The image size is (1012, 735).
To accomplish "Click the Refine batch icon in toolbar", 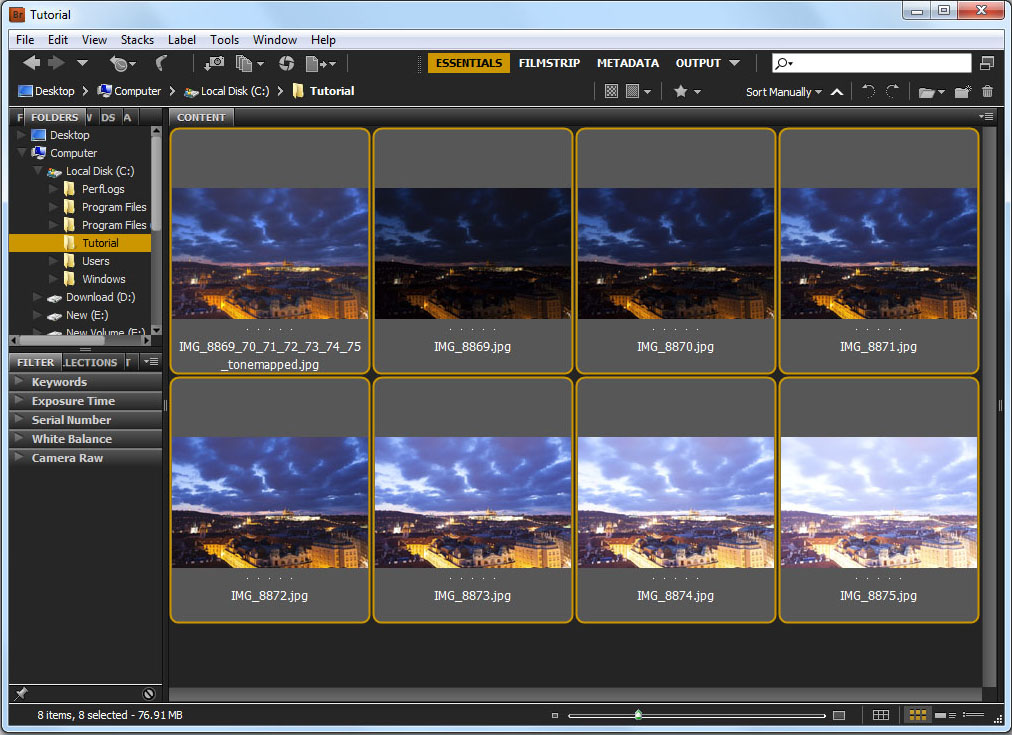I will tap(244, 63).
